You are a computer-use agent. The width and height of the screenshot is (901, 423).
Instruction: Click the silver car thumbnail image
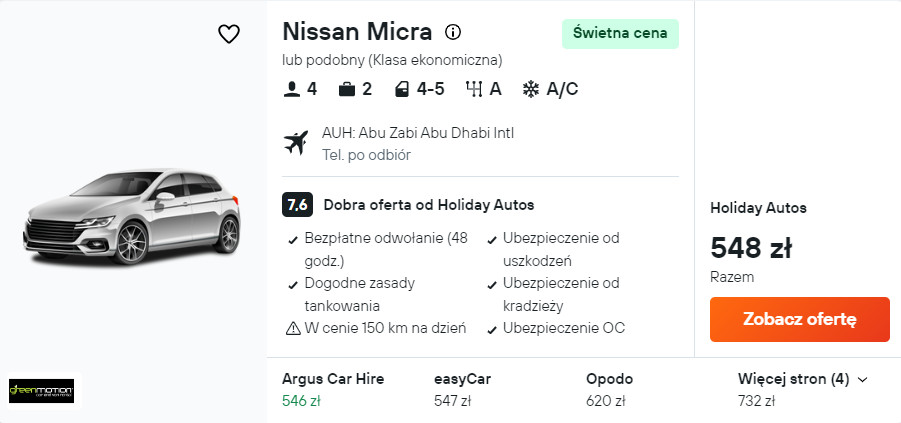point(133,219)
